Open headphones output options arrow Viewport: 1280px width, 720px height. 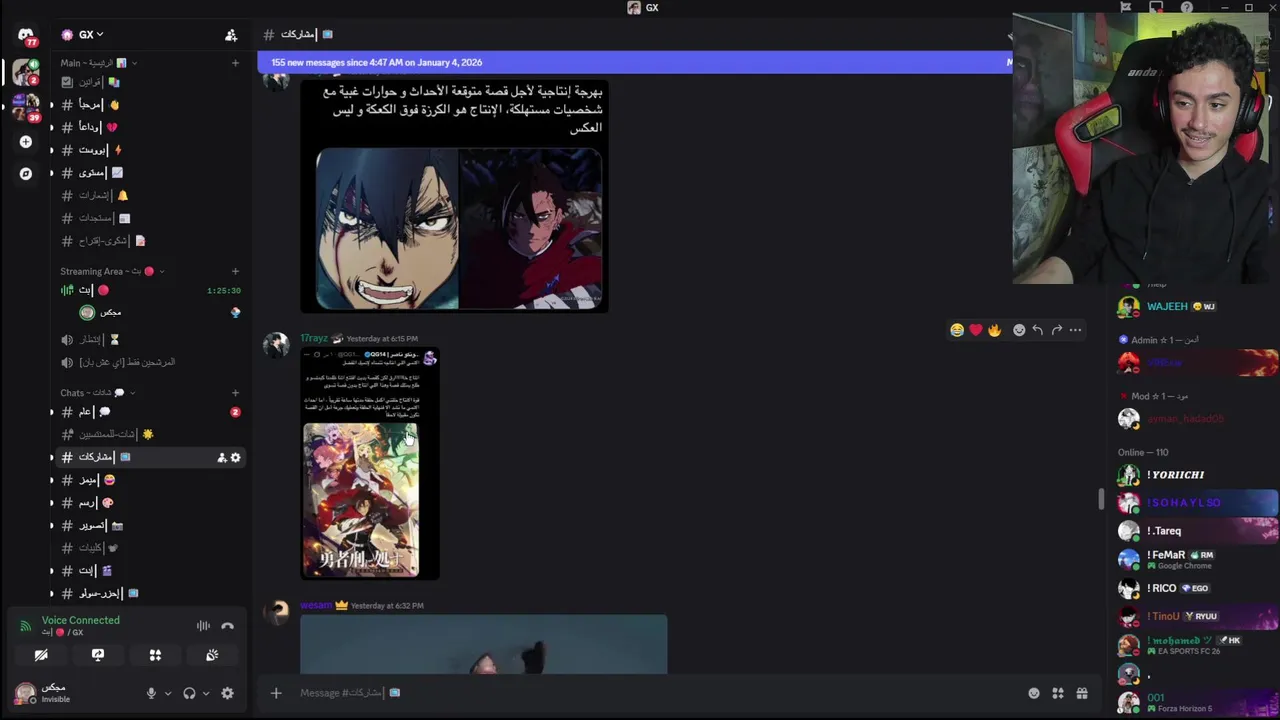[206, 693]
